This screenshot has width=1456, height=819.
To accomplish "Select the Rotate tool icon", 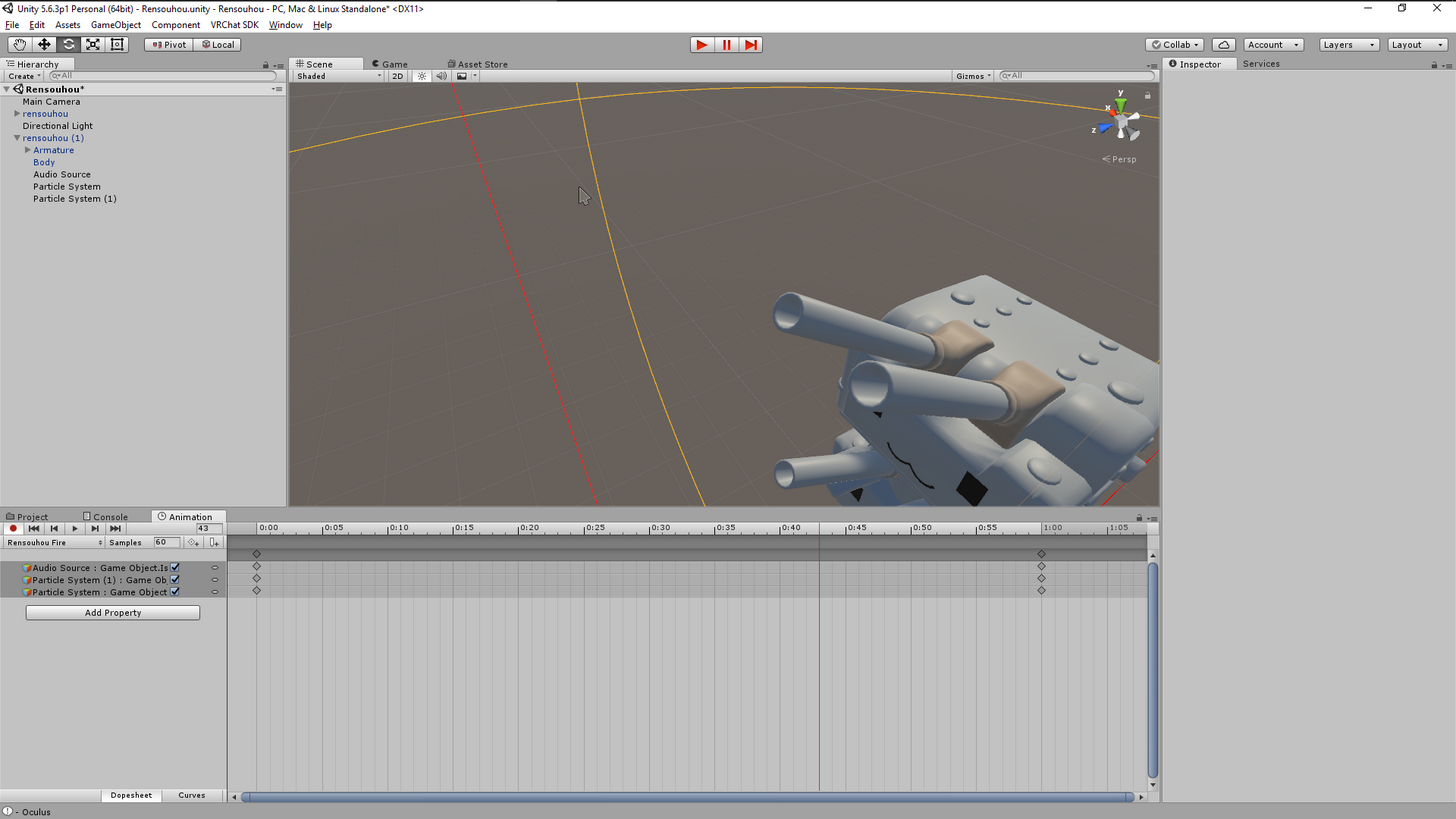I will point(68,44).
